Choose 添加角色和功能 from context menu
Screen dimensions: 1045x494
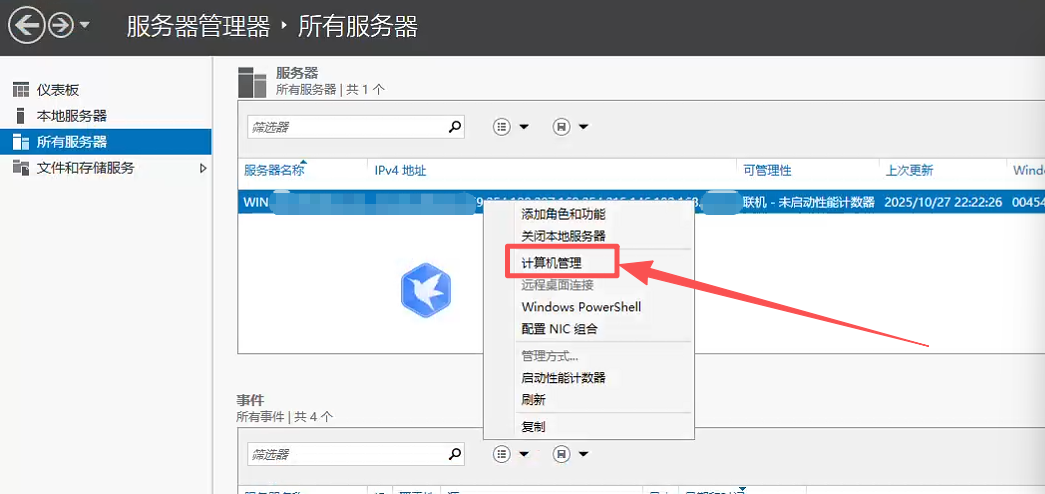563,213
